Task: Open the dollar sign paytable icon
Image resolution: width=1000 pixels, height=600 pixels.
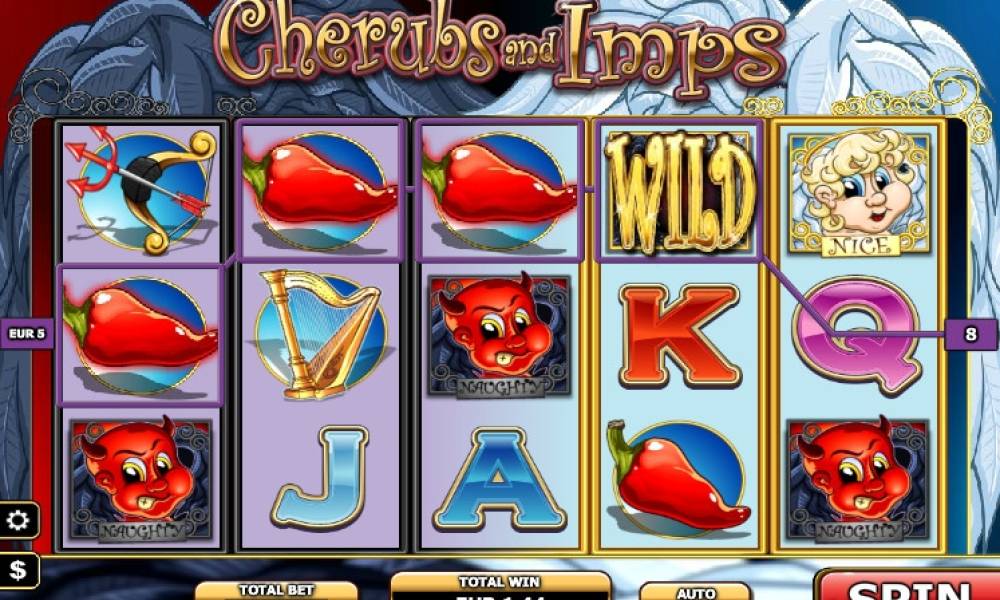Action: pos(18,570)
